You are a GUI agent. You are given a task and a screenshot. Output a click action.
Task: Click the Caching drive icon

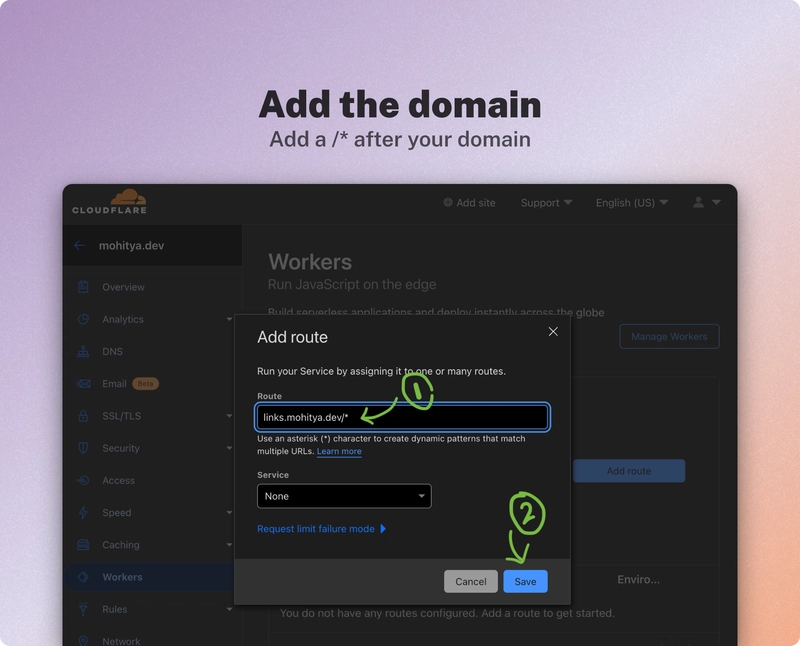(x=83, y=545)
